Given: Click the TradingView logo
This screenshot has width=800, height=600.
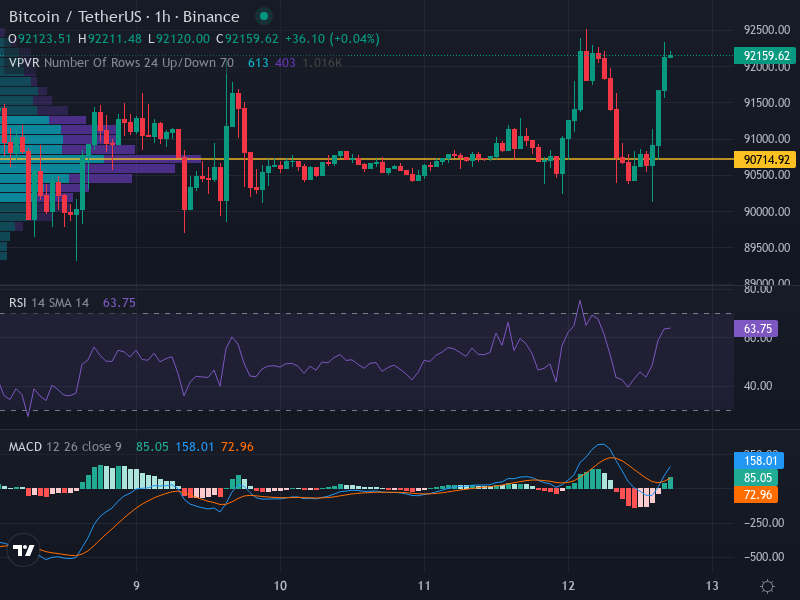Looking at the screenshot, I should [x=24, y=550].
